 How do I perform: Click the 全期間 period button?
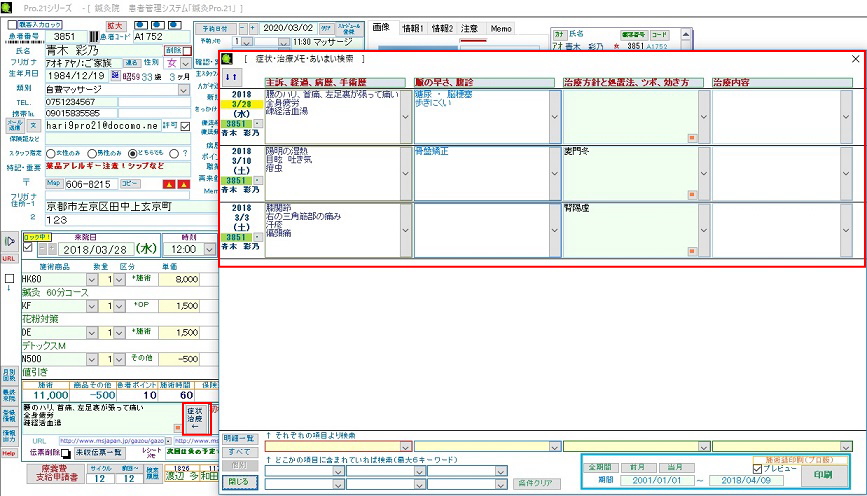(x=600, y=467)
